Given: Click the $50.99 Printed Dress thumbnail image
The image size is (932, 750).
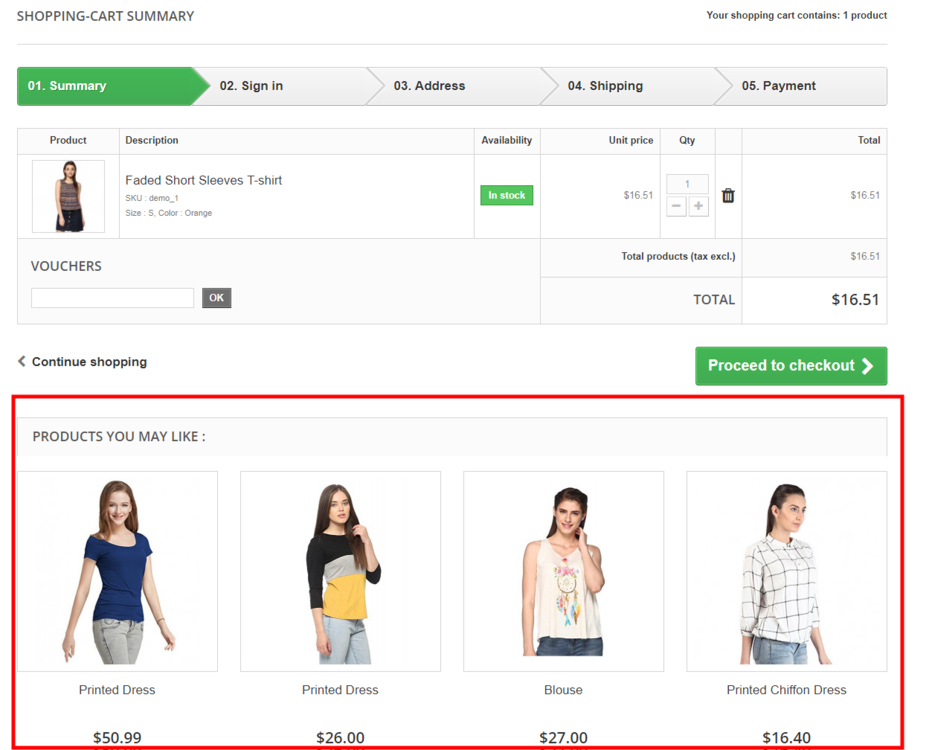Looking at the screenshot, I should click(117, 570).
